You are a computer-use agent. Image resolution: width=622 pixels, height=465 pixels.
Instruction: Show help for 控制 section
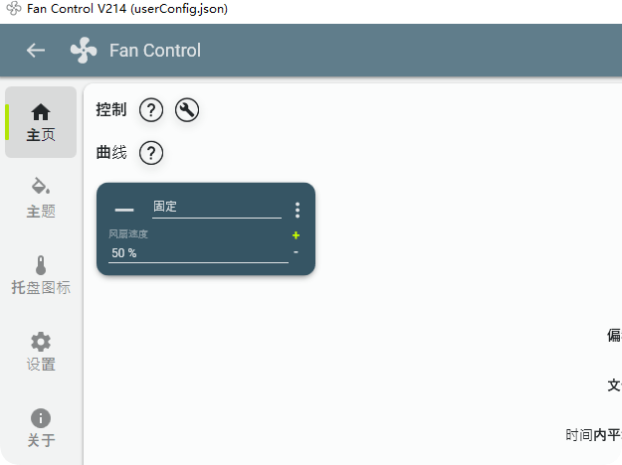point(151,110)
